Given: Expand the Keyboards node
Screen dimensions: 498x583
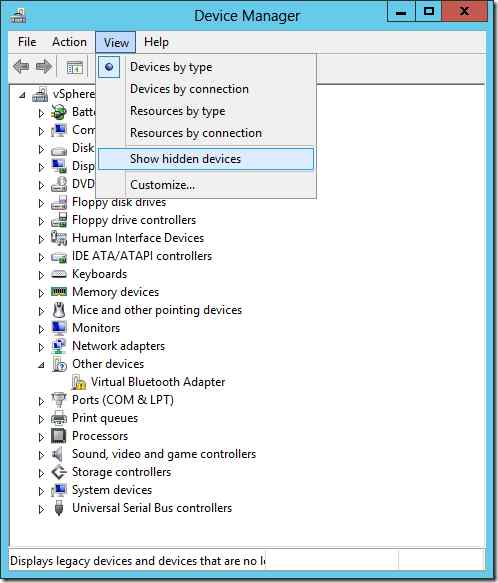Looking at the screenshot, I should pos(41,275).
